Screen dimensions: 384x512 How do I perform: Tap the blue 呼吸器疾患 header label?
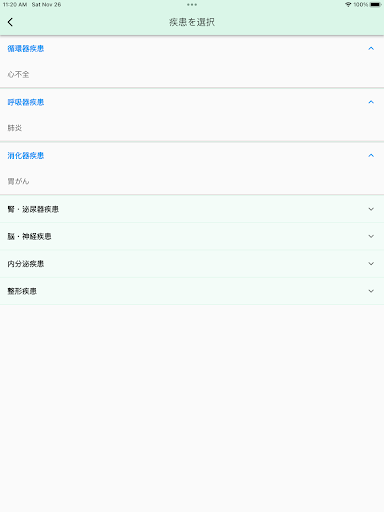(26, 102)
